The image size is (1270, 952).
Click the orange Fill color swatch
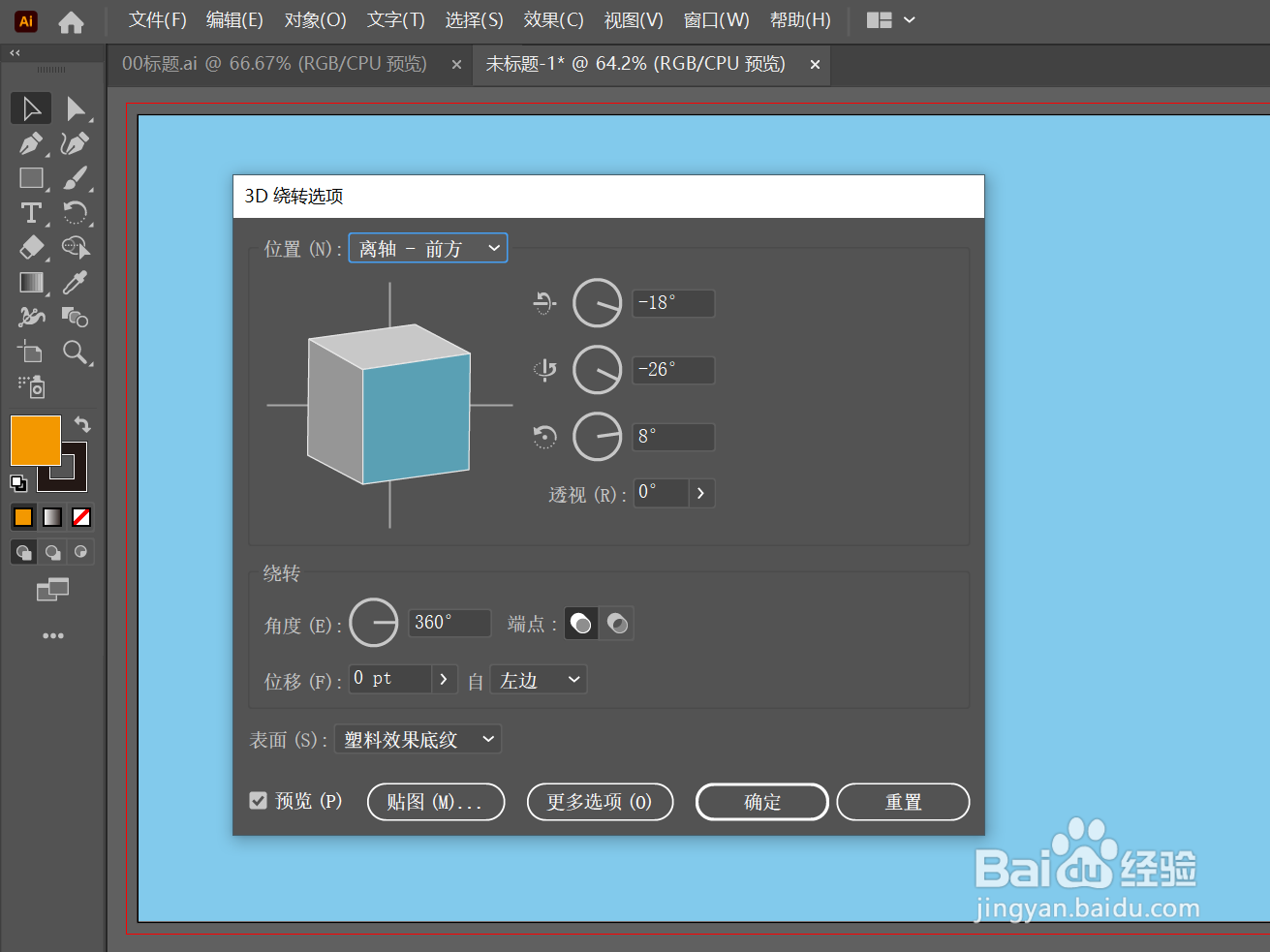point(35,440)
